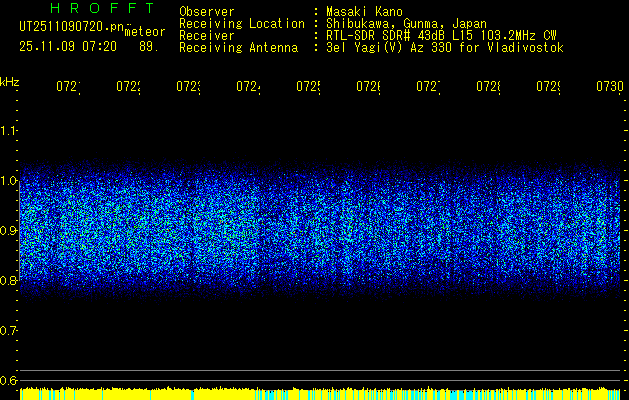
Task: Click the kHz axis unit label
Action: coord(9,82)
